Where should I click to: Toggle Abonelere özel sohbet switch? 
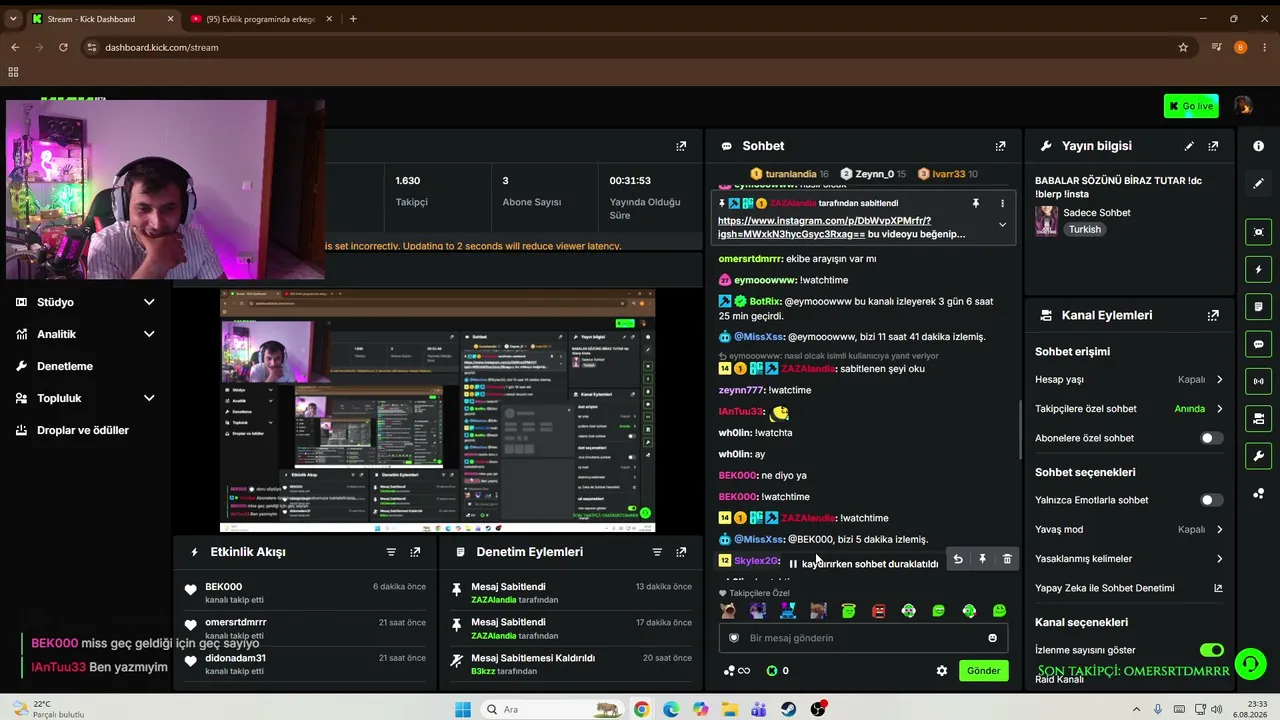coord(1211,438)
